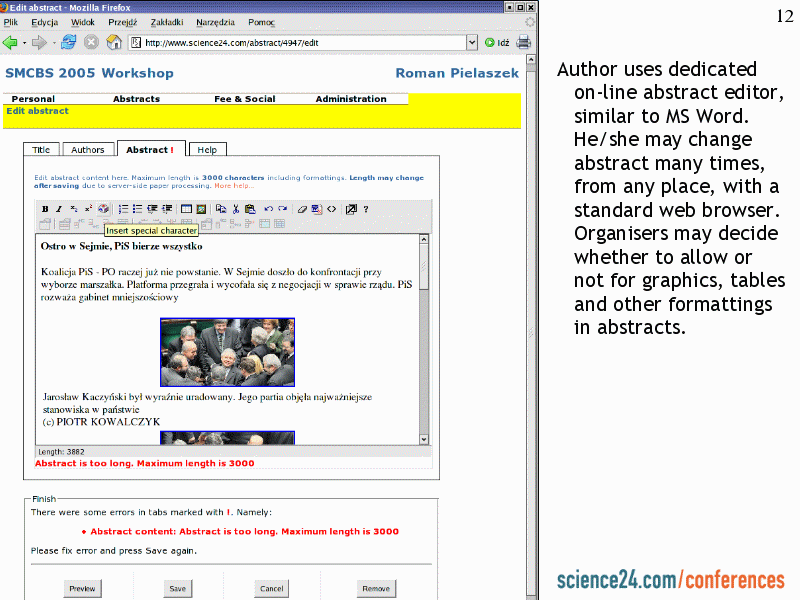The width and height of the screenshot is (800, 600).
Task: Open the URL address bar dropdown
Action: point(472,42)
